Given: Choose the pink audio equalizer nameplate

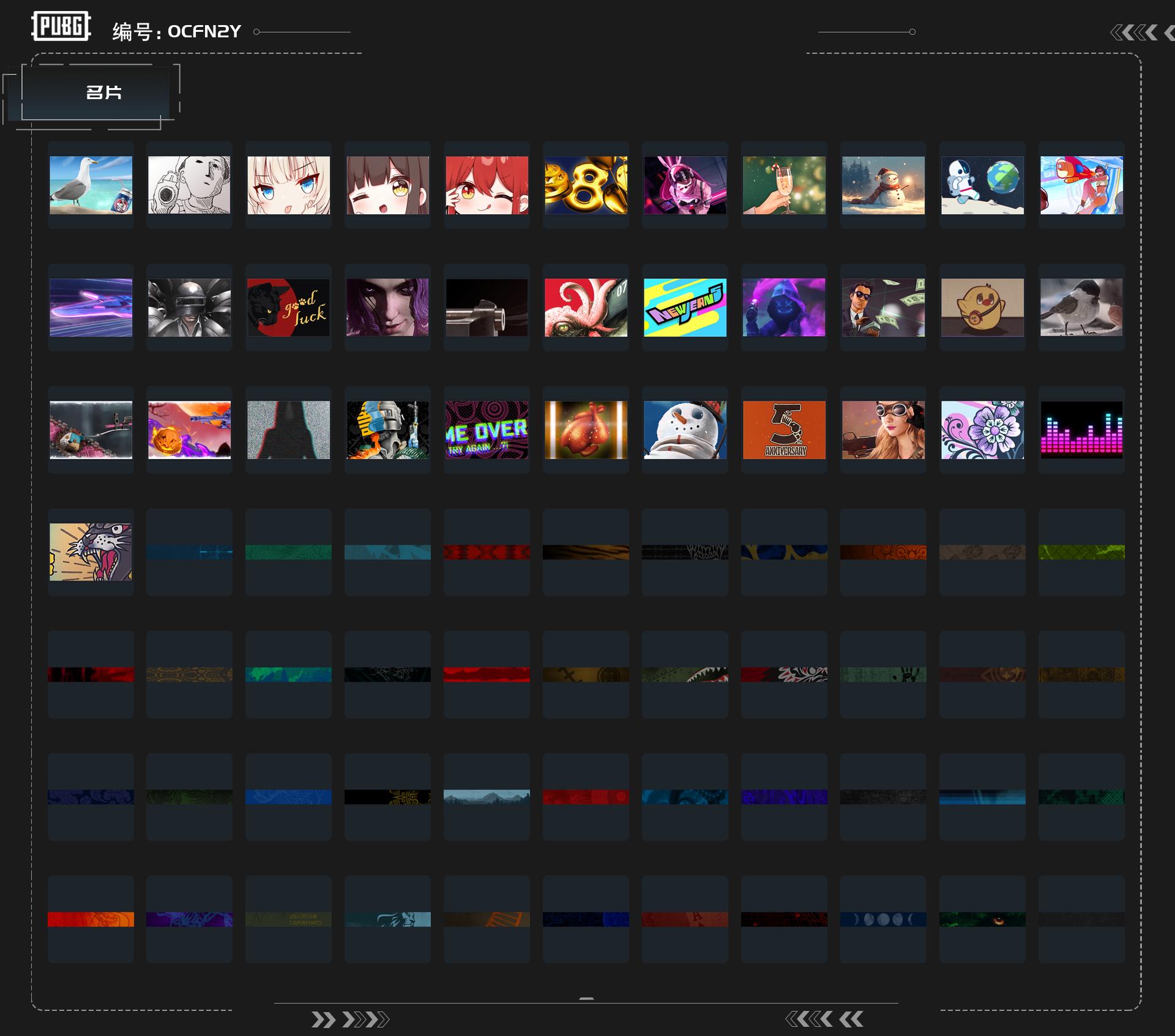Looking at the screenshot, I should tap(1082, 430).
